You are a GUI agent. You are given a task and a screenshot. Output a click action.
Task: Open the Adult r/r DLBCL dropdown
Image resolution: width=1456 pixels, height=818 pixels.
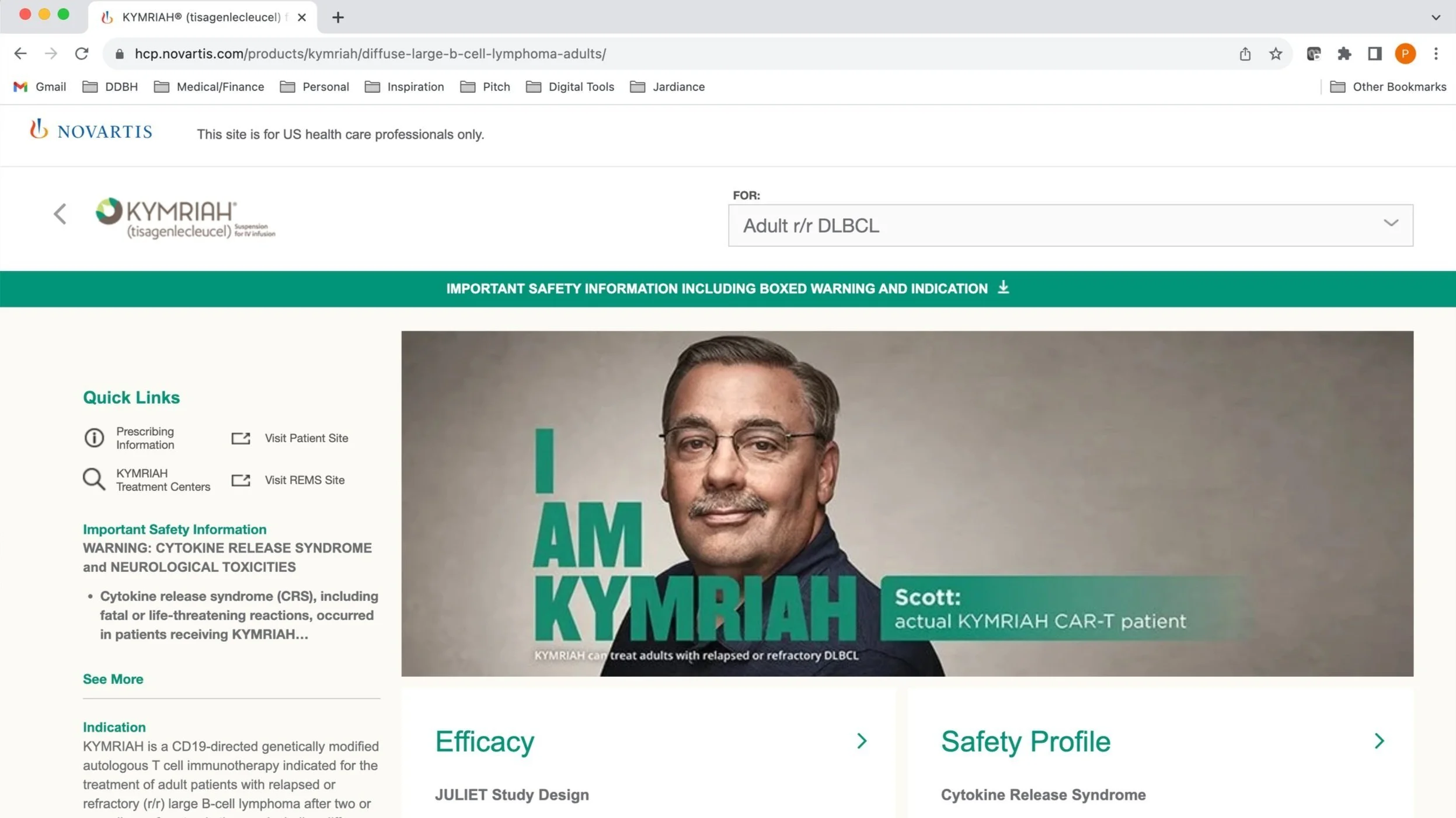[1070, 225]
